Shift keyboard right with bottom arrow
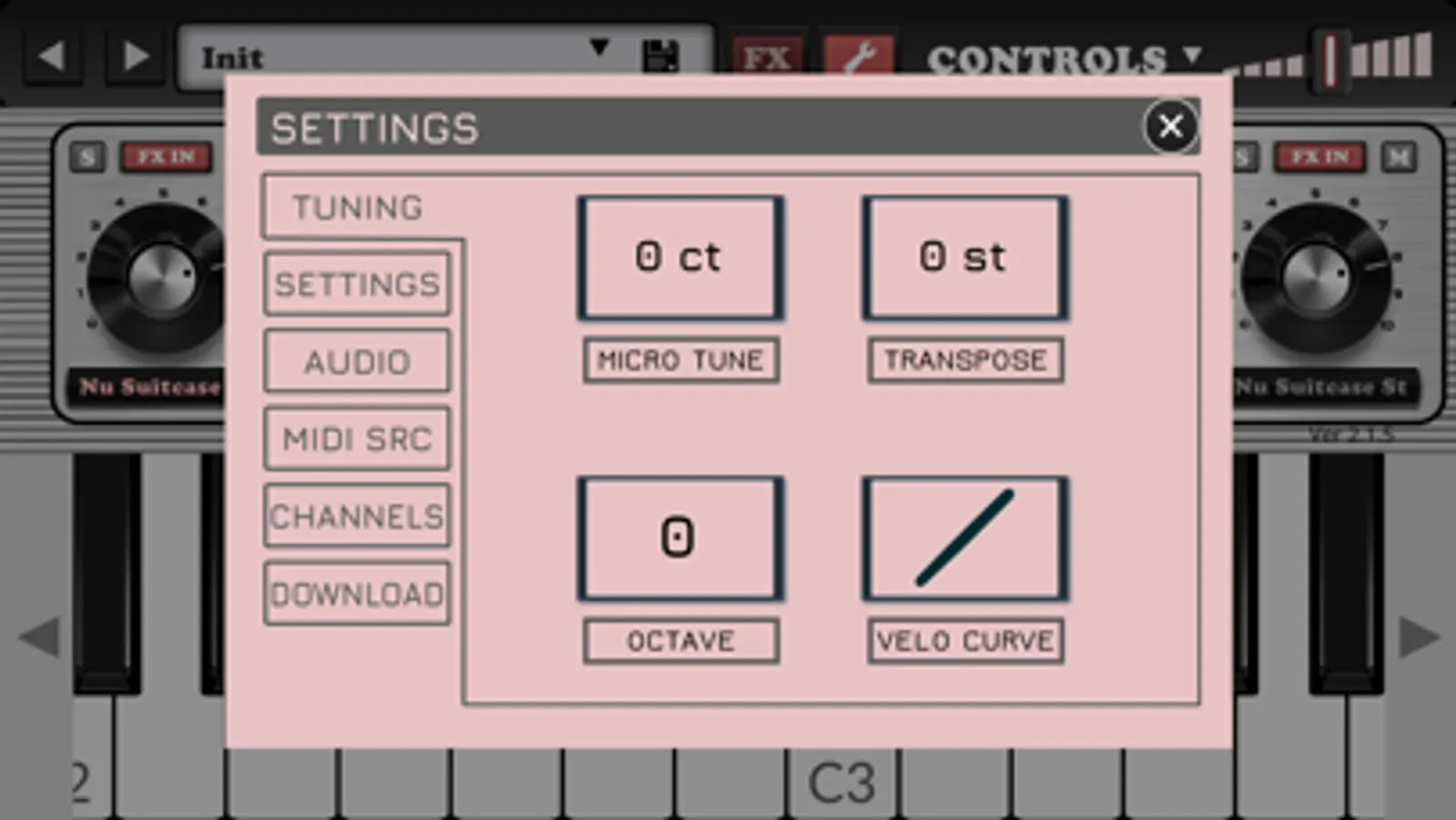The width and height of the screenshot is (1456, 820). click(1418, 637)
